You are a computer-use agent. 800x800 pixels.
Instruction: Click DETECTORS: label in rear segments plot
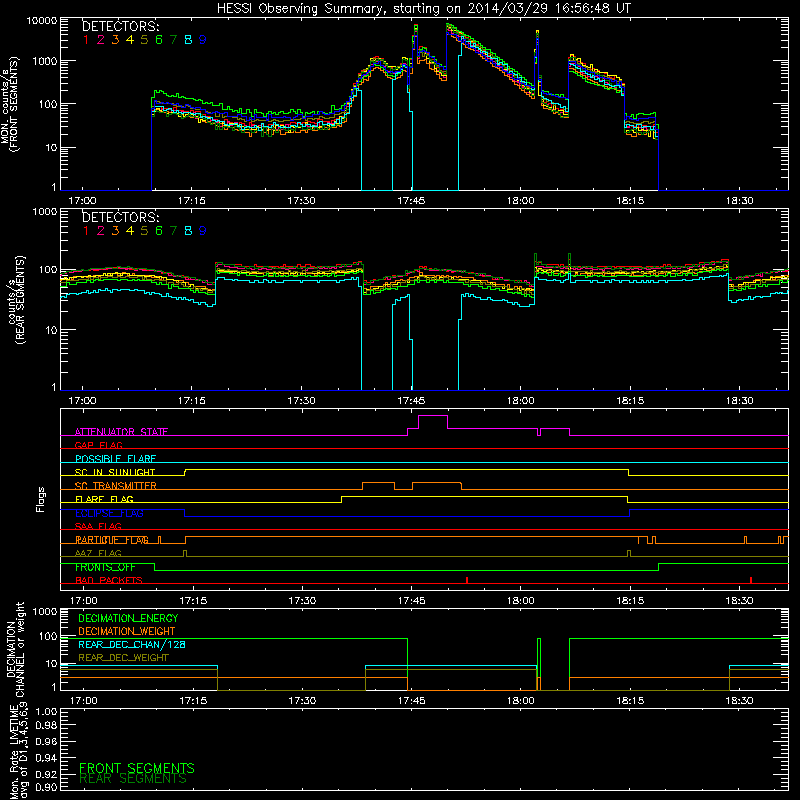(x=120, y=217)
